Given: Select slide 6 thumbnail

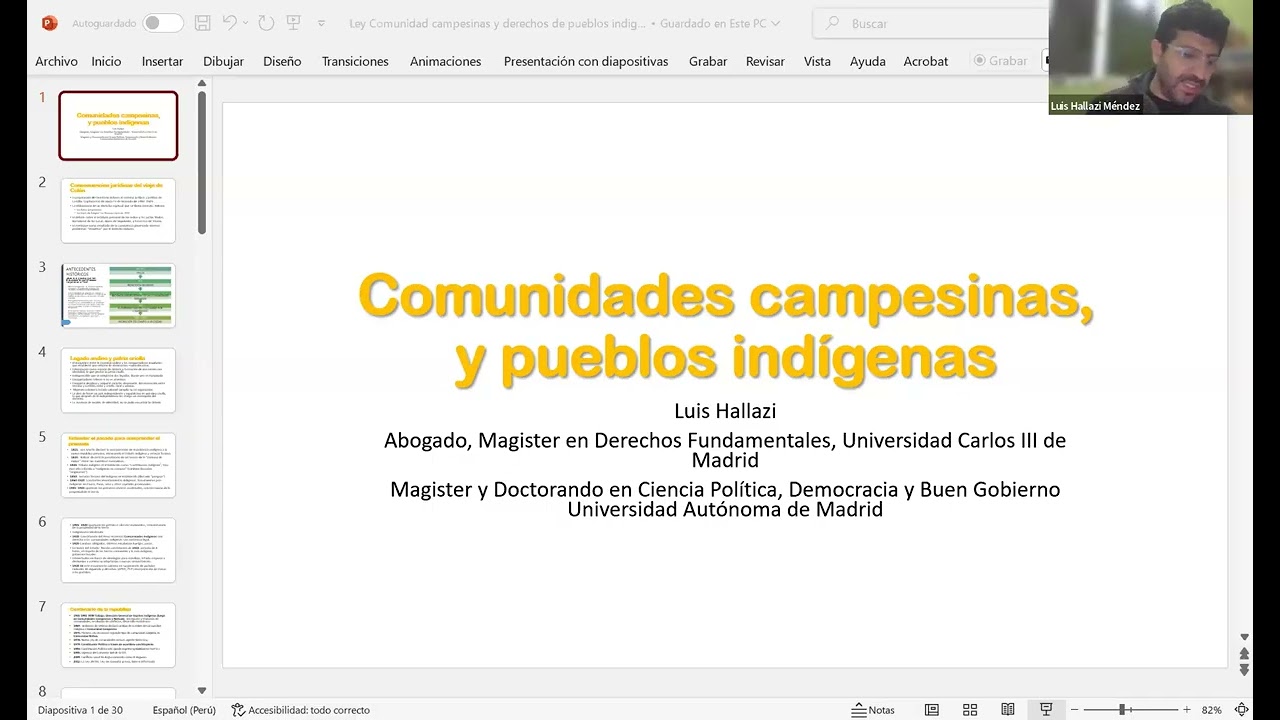Looking at the screenshot, I should (x=118, y=550).
